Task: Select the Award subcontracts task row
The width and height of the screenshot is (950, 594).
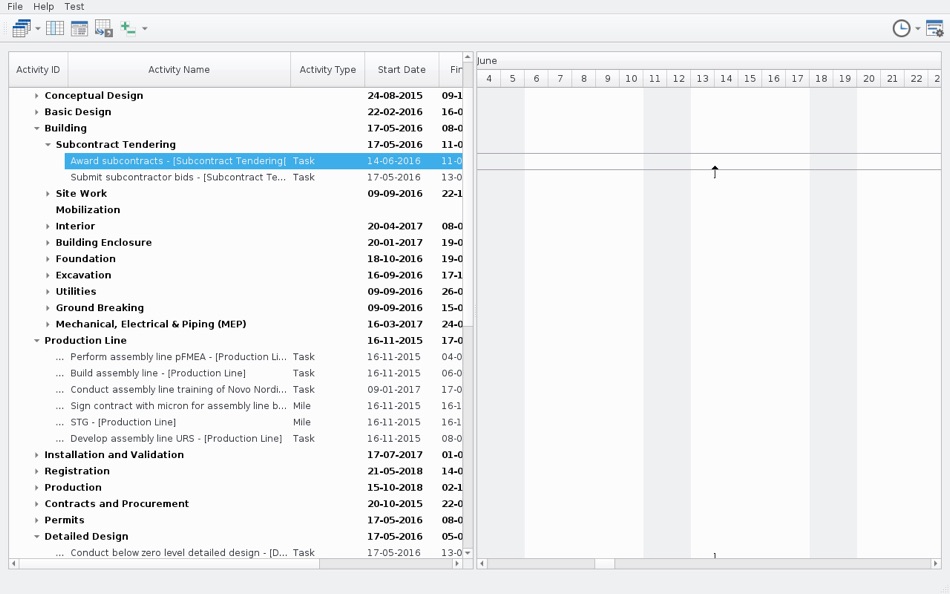Action: tap(264, 161)
